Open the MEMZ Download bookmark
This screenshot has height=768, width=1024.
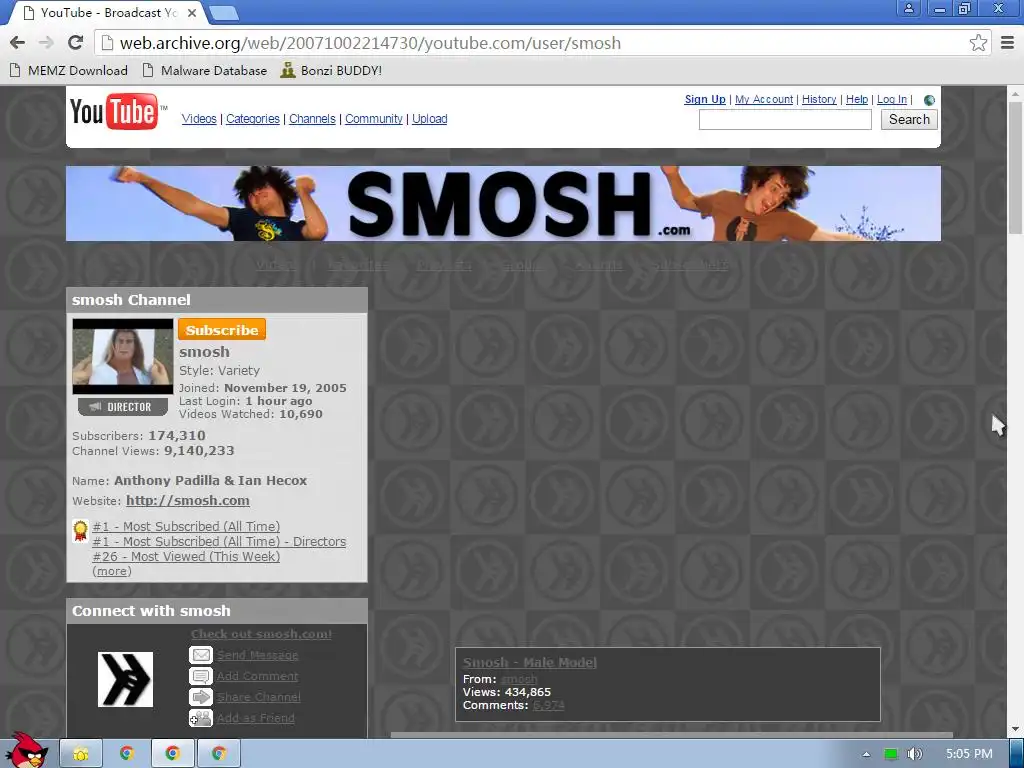(69, 71)
